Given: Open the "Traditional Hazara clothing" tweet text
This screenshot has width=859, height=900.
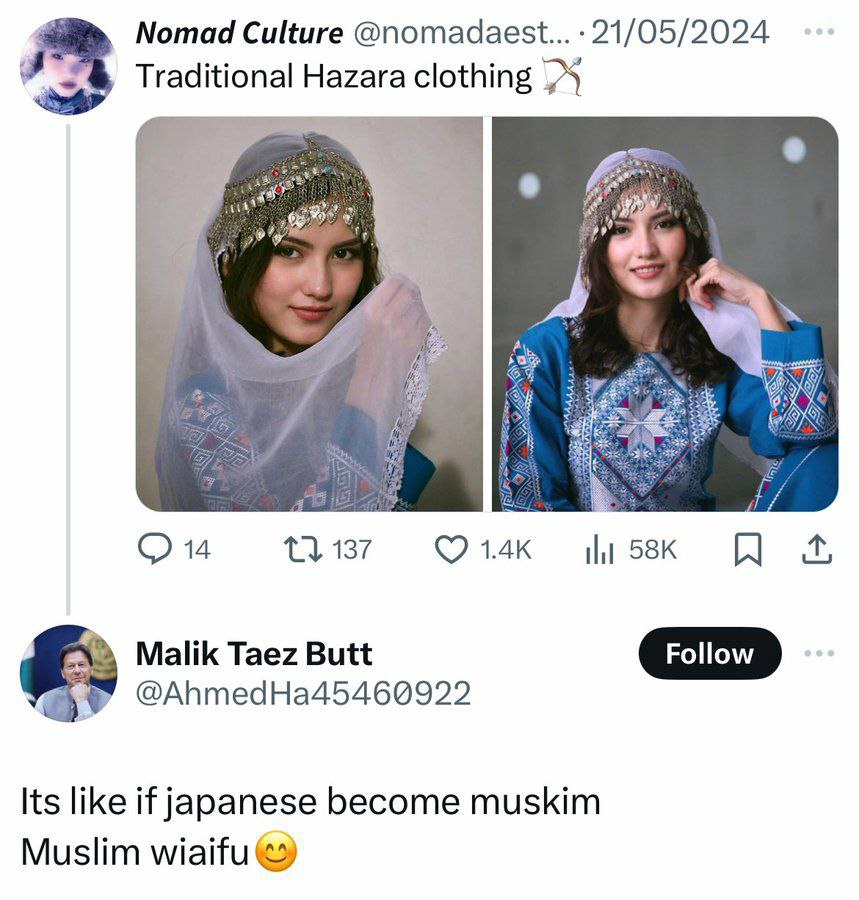Looking at the screenshot, I should pyautogui.click(x=333, y=76).
